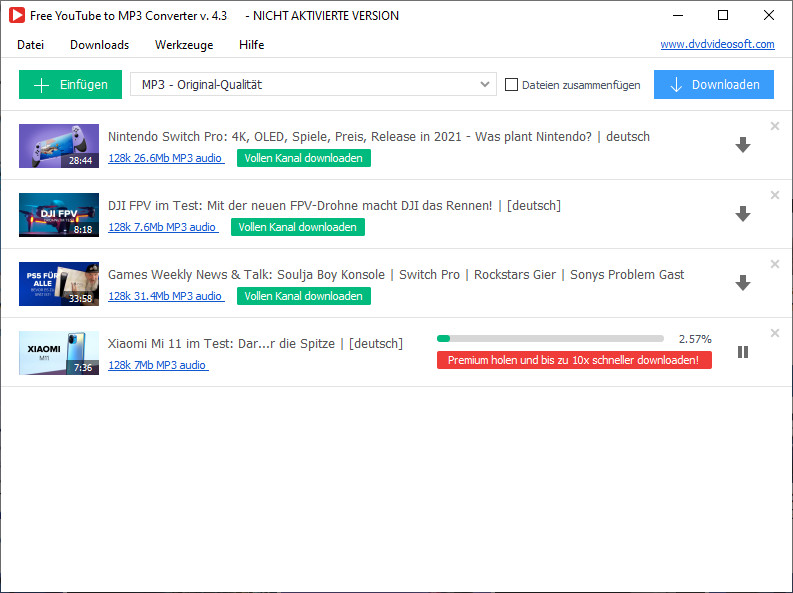
Task: Remove DJI FPV item with X
Action: click(775, 195)
